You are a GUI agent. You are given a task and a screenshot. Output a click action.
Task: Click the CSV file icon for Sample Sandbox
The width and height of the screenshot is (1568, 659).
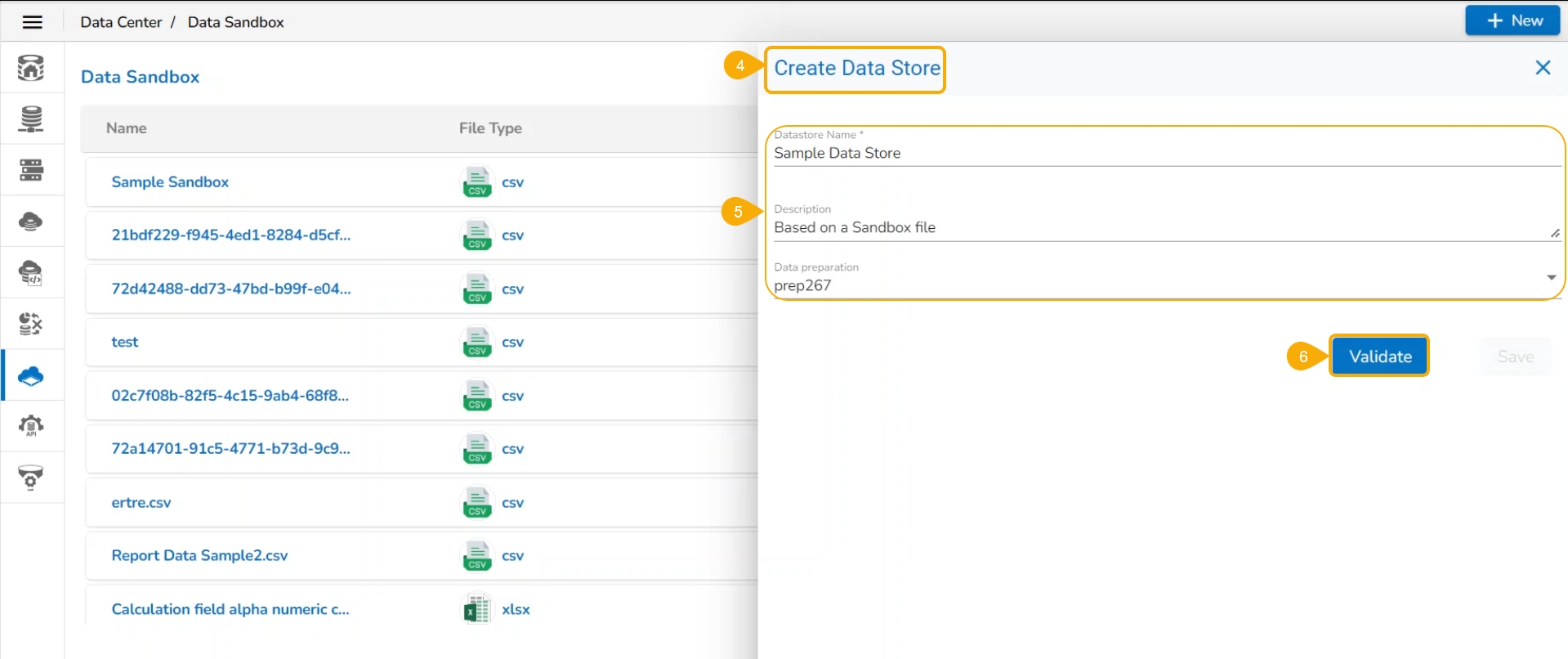click(477, 182)
